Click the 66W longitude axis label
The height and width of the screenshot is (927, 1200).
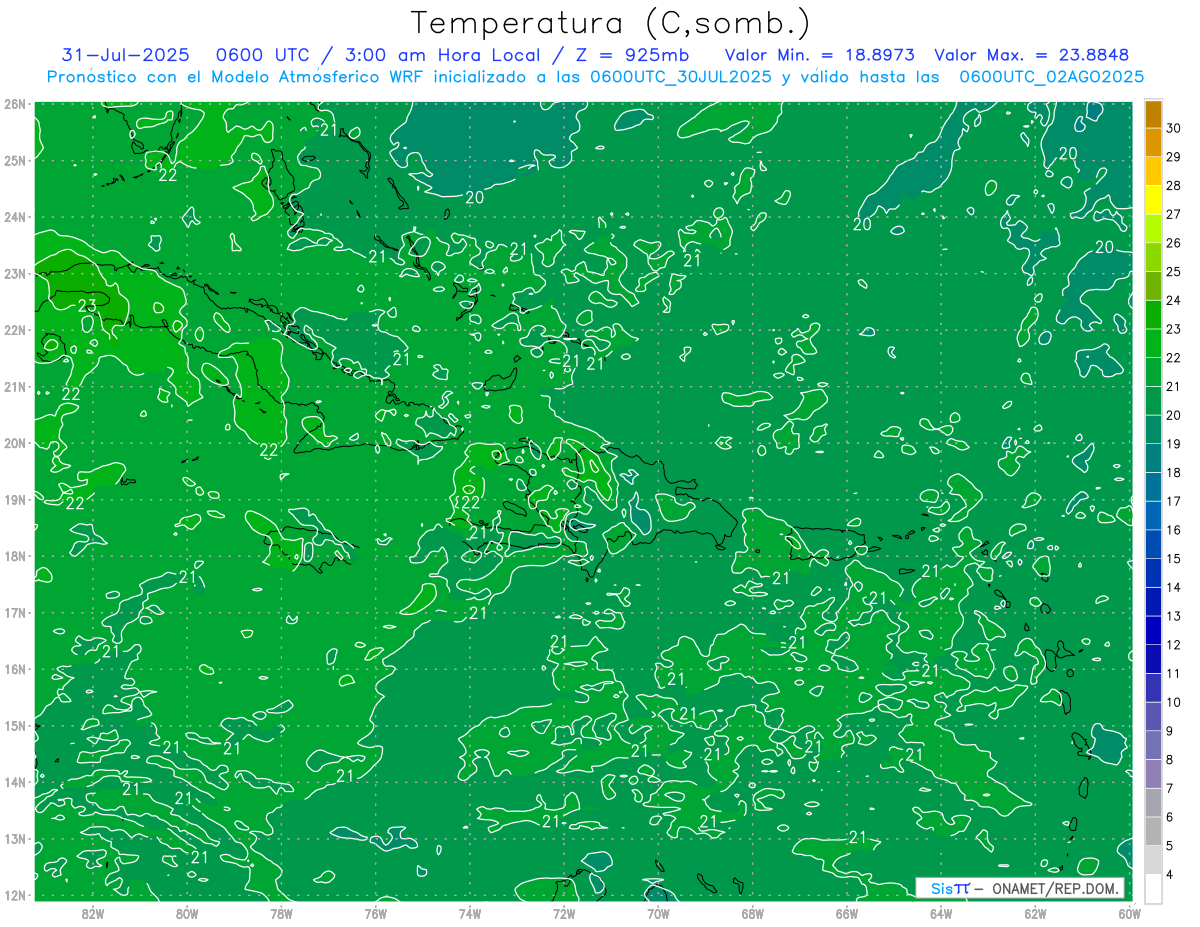point(846,913)
